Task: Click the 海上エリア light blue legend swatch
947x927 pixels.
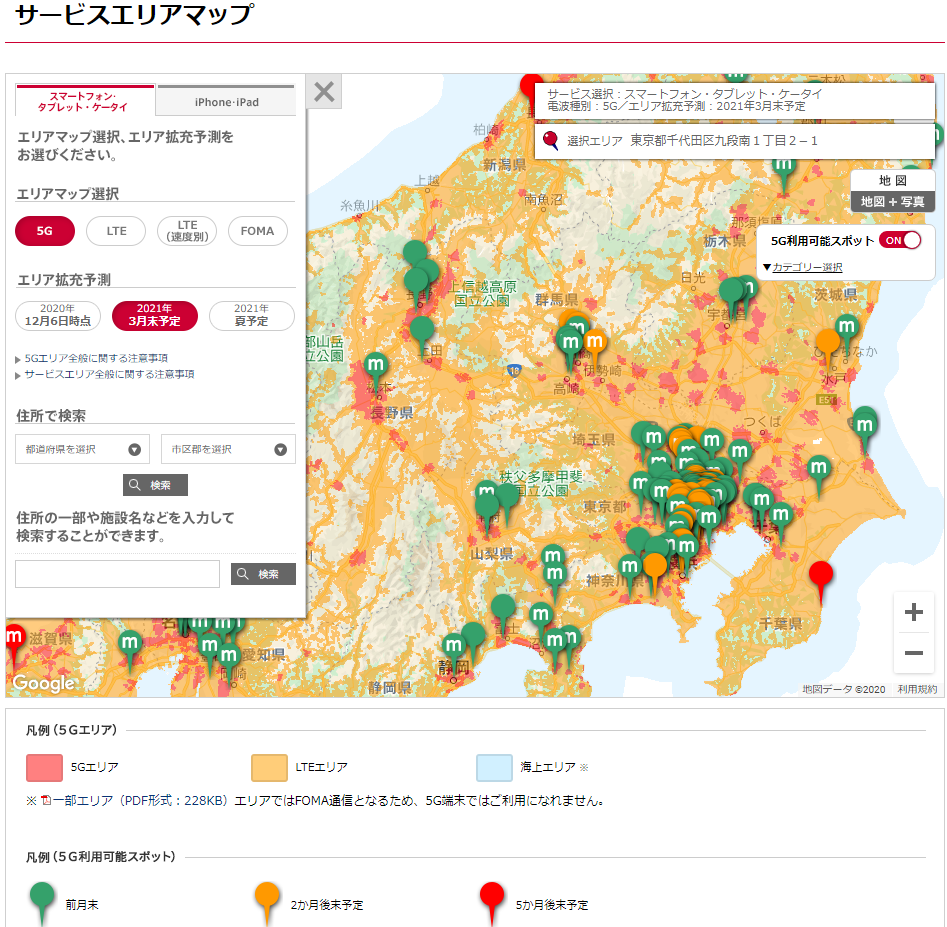Action: tap(494, 768)
